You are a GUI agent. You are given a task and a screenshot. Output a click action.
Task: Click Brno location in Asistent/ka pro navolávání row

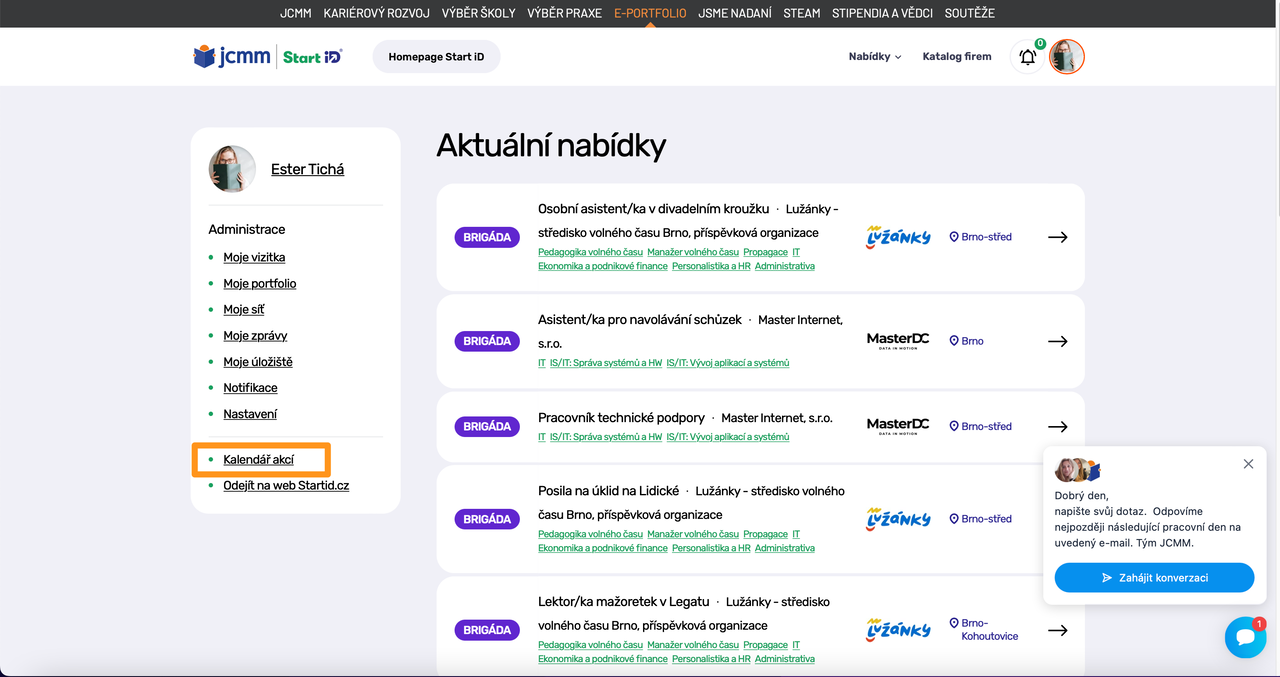tap(966, 341)
